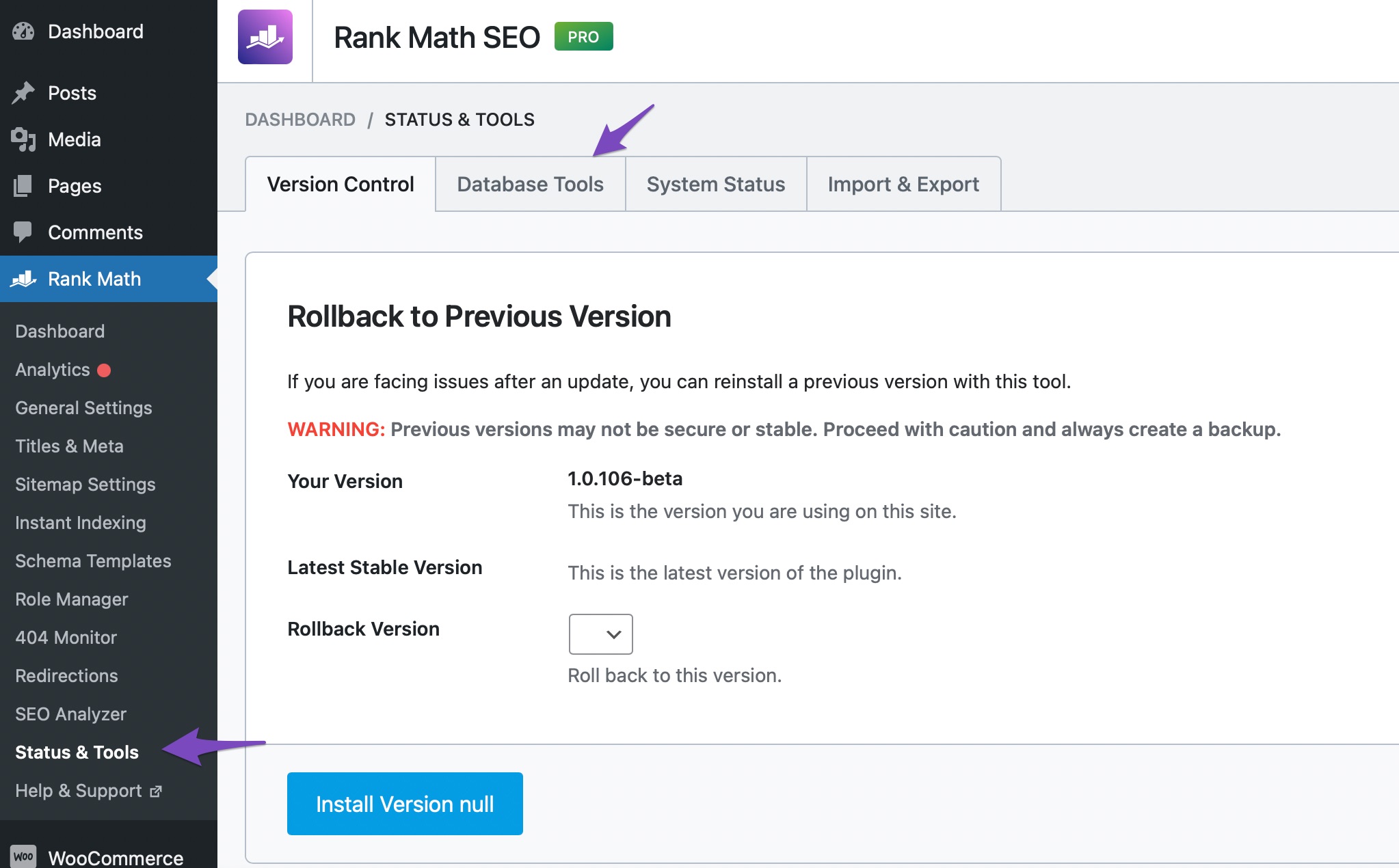Click the Sitemap Settings icon
Viewport: 1399px width, 868px height.
(x=84, y=484)
